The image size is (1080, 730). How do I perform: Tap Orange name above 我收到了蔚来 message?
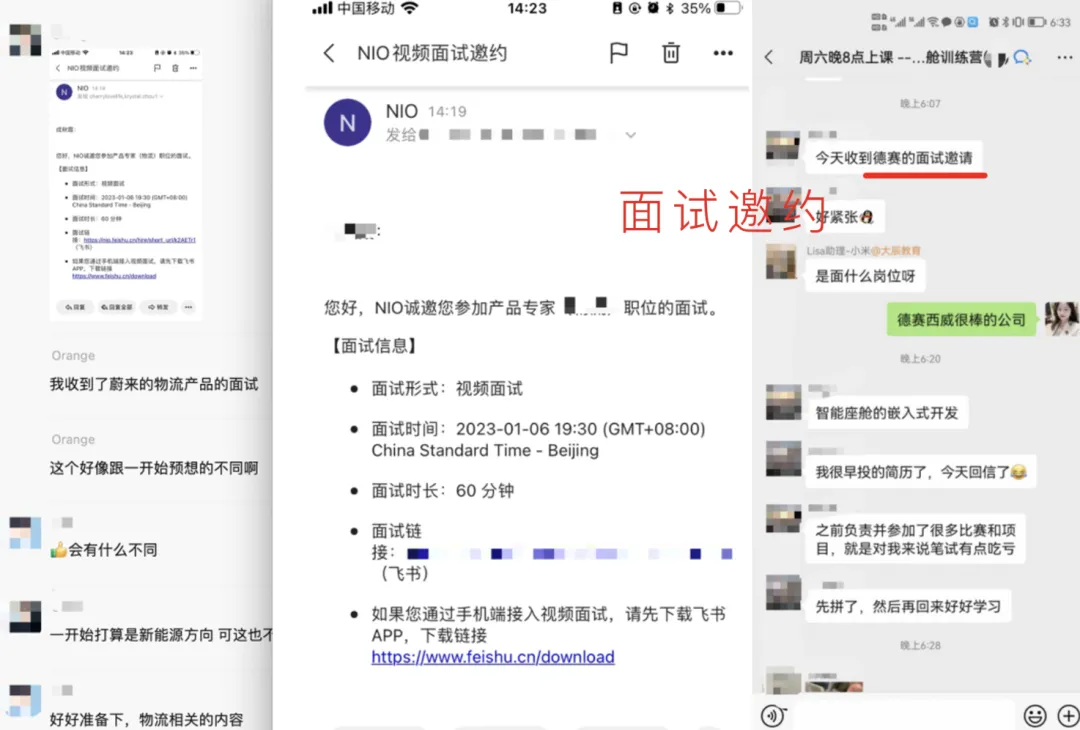coord(73,355)
